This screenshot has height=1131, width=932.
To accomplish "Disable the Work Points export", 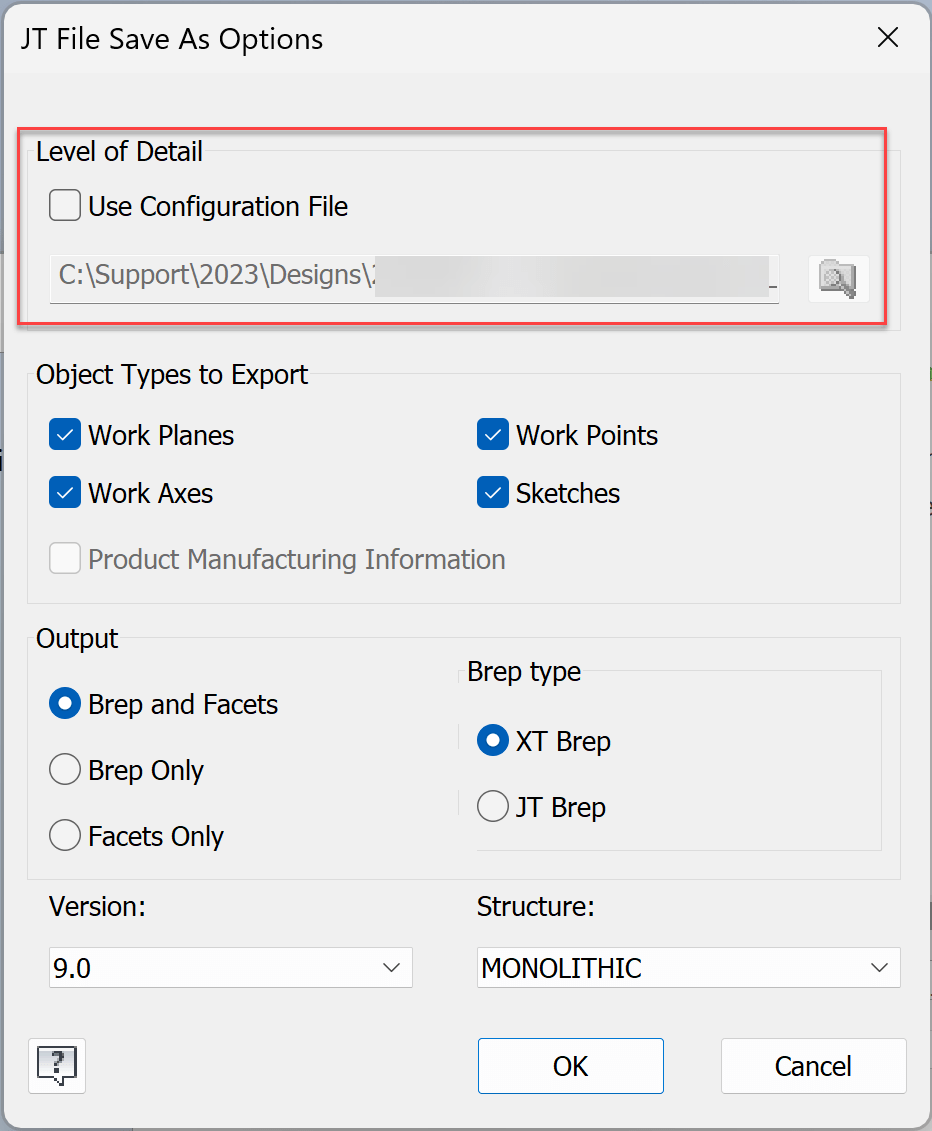I will click(x=491, y=434).
